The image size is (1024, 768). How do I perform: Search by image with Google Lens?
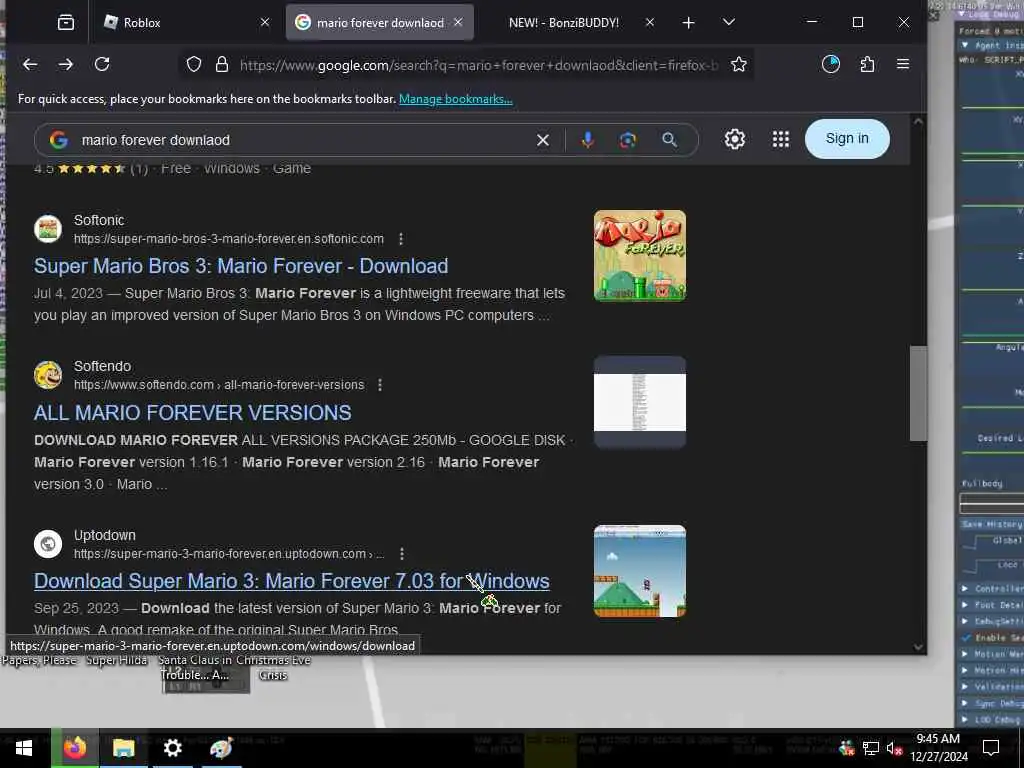[628, 140]
